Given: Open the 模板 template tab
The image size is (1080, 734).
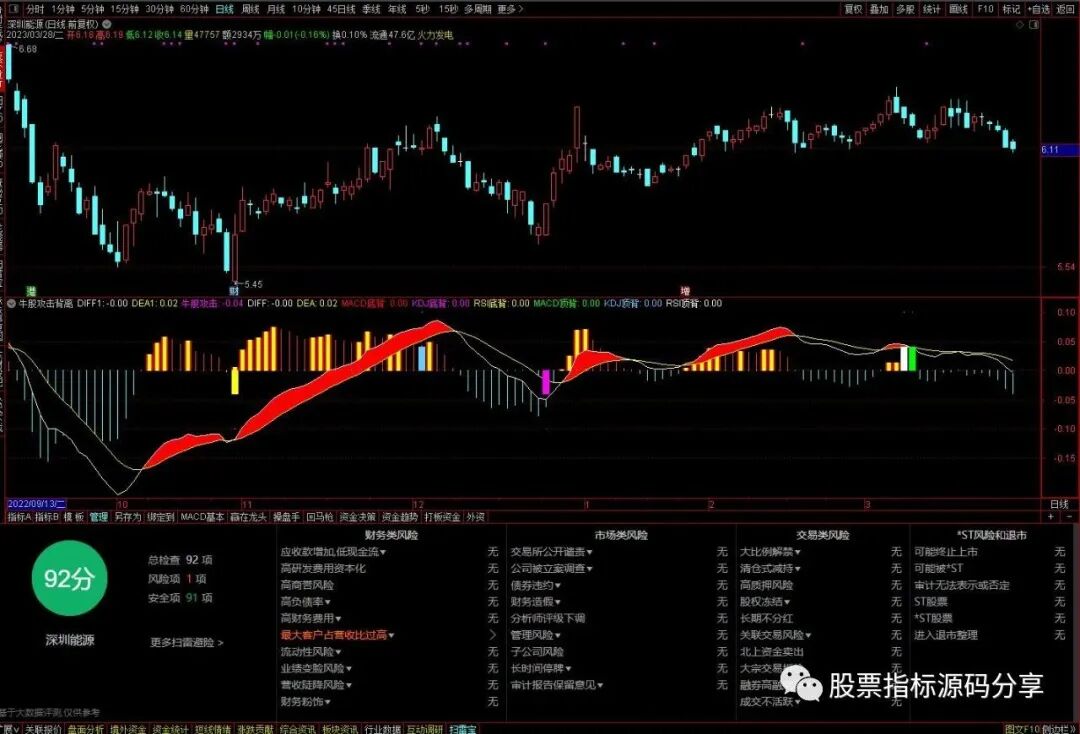Looking at the screenshot, I should 74,517.
